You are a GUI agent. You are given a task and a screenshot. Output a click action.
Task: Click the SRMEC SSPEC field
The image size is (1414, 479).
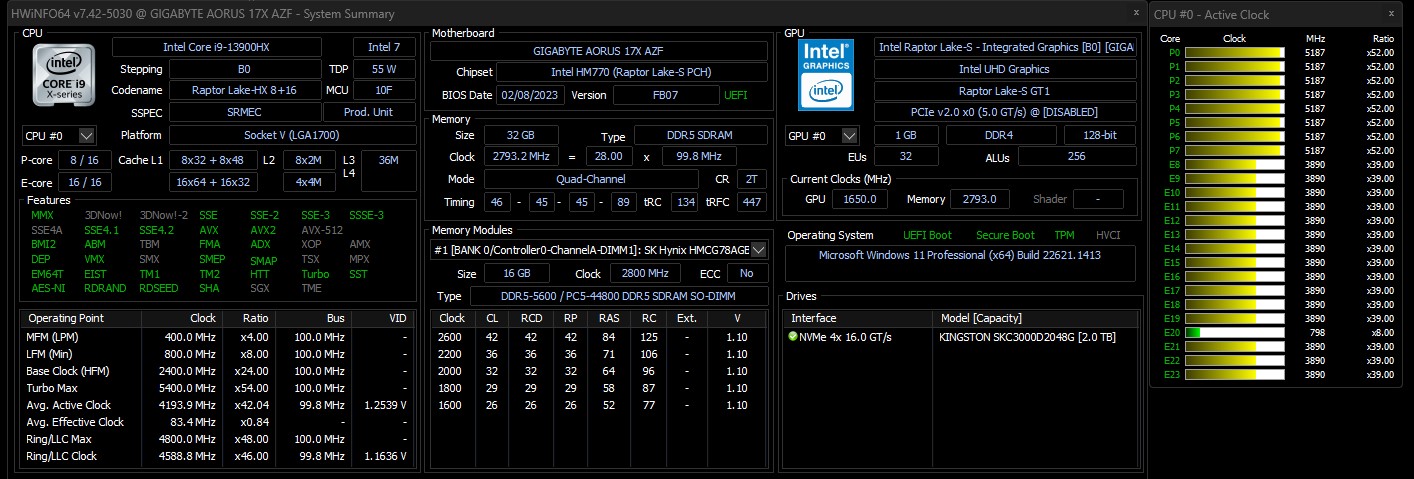coord(245,112)
